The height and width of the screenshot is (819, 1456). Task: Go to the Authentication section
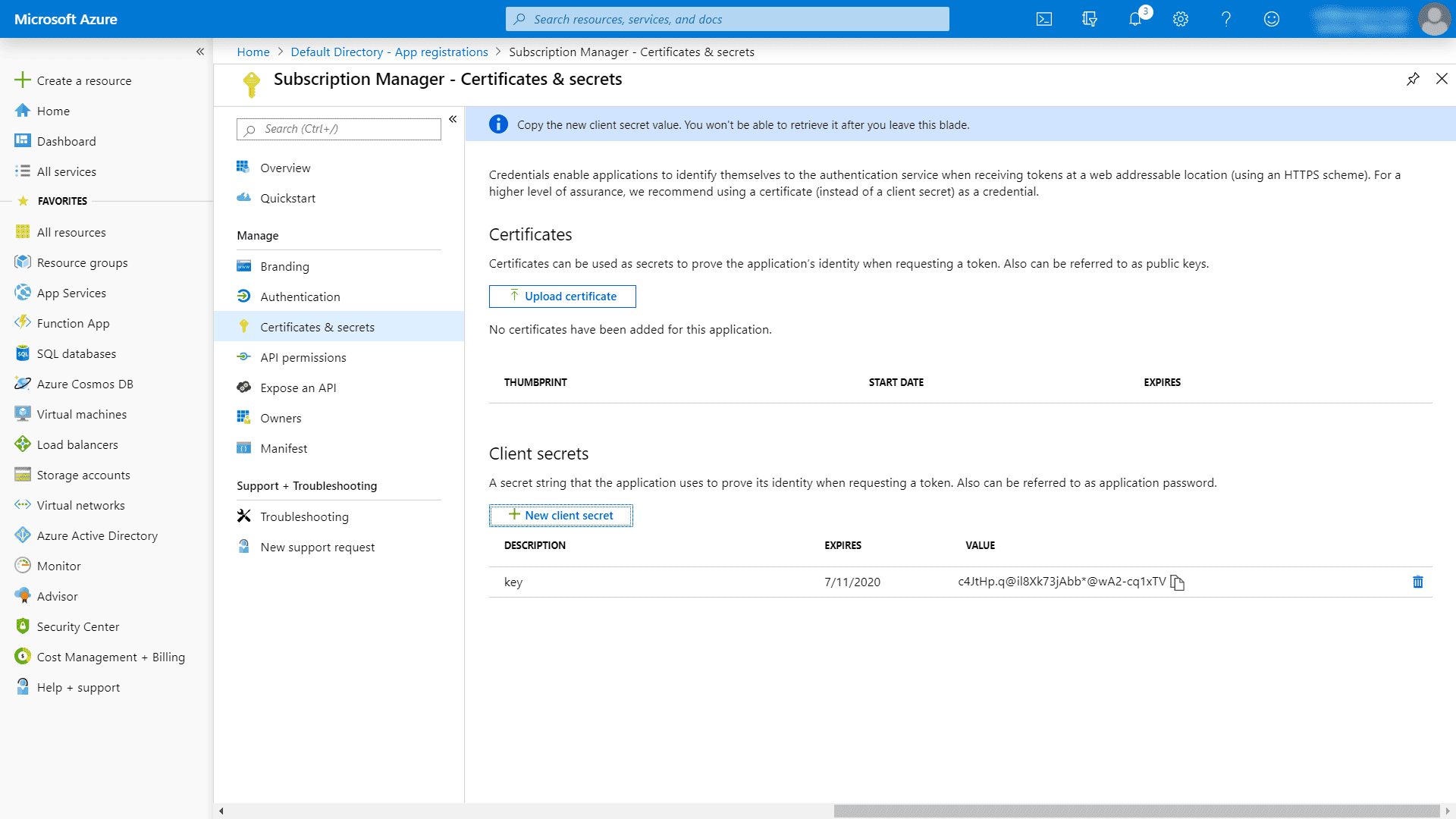click(300, 297)
